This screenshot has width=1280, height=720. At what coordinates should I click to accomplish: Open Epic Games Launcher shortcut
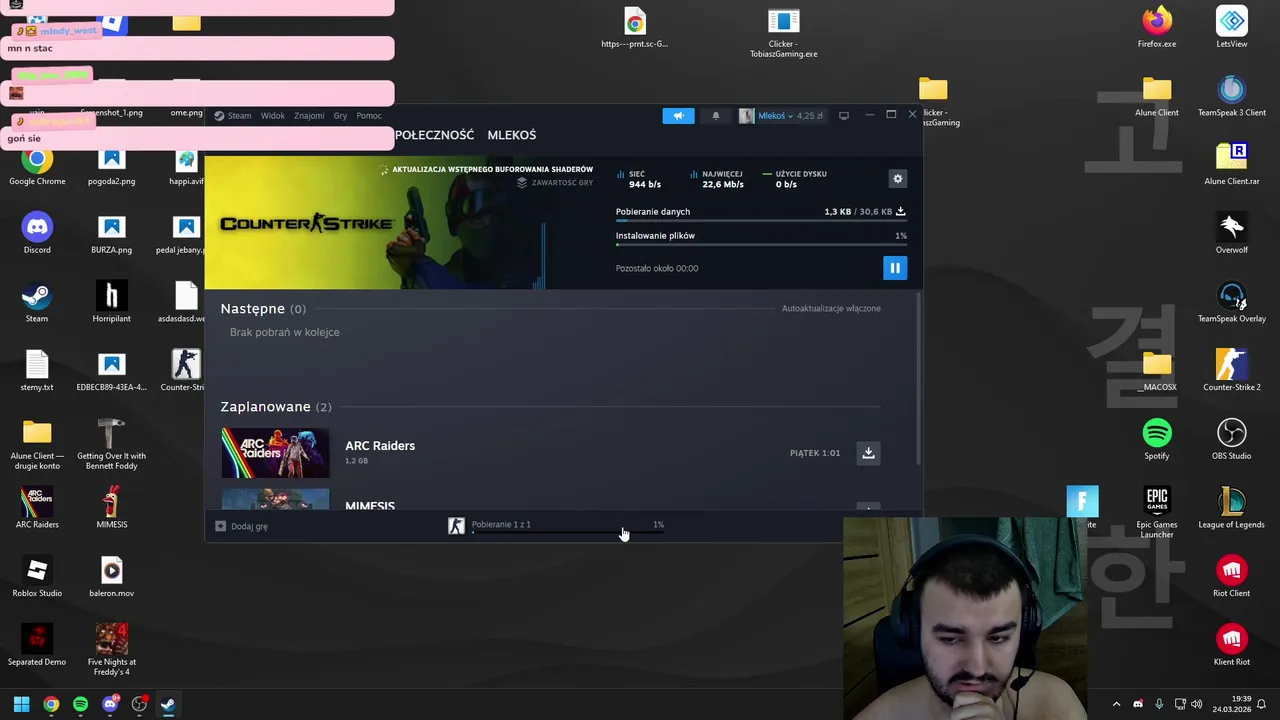click(1157, 513)
